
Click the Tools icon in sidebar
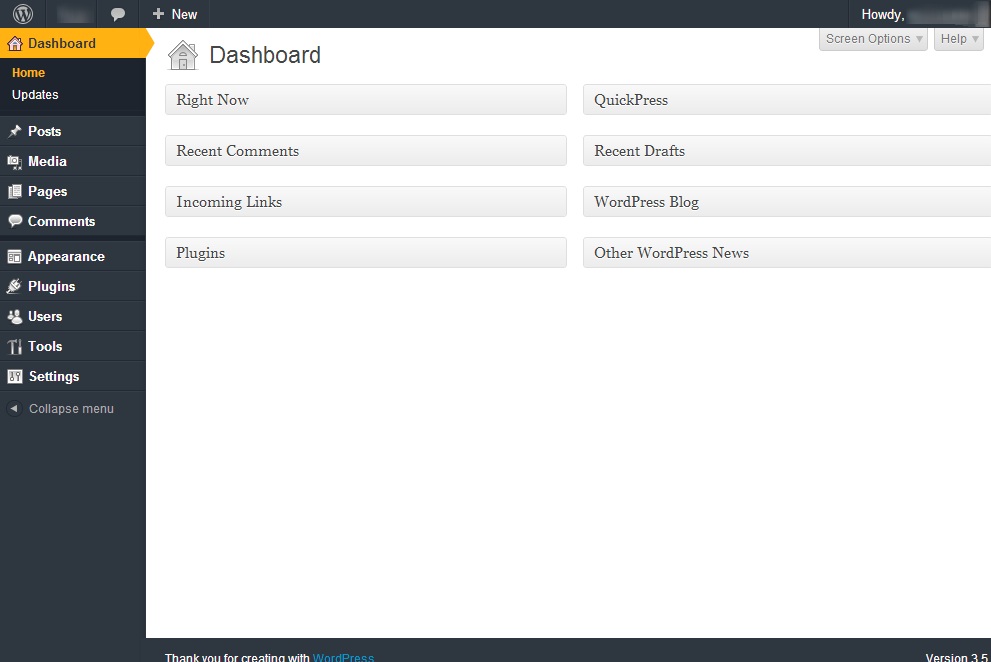point(15,346)
